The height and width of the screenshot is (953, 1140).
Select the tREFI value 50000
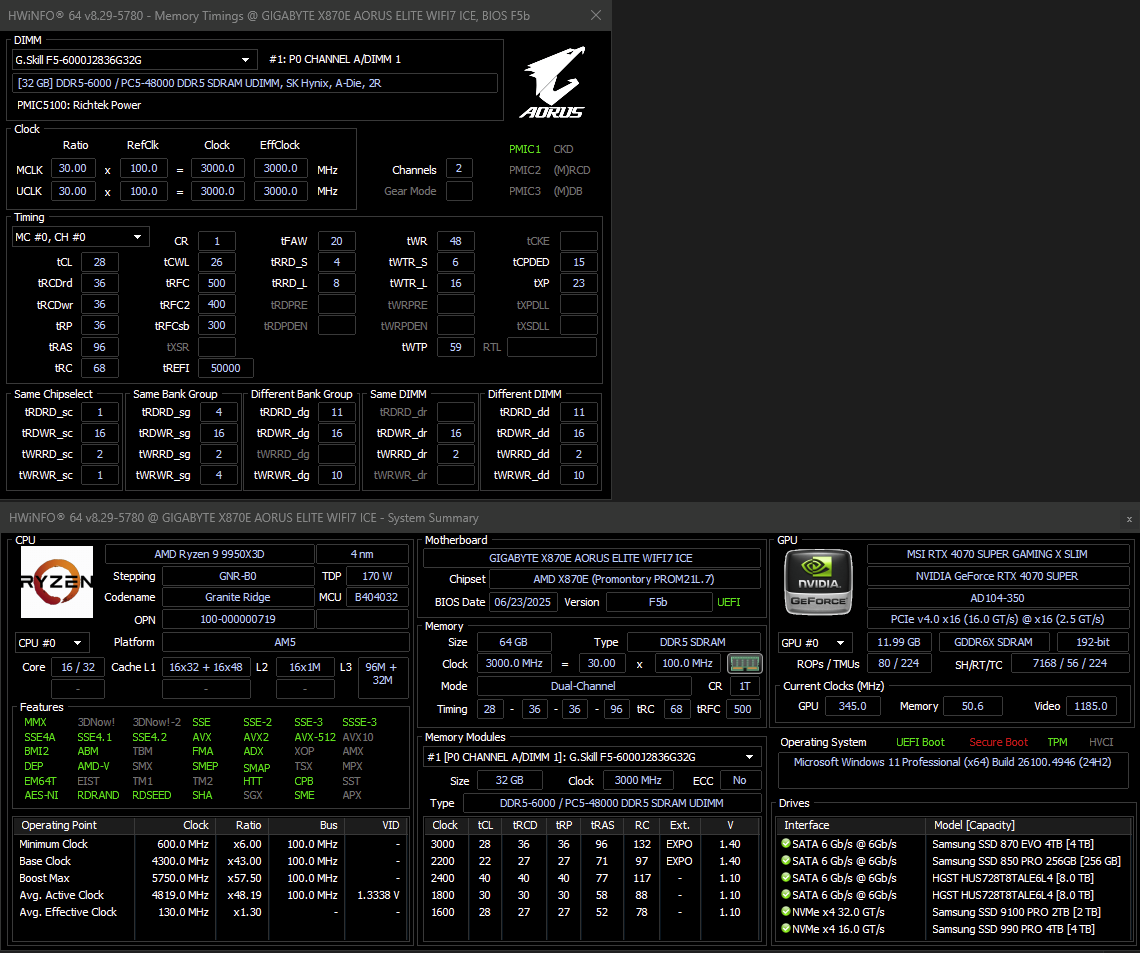point(225,368)
